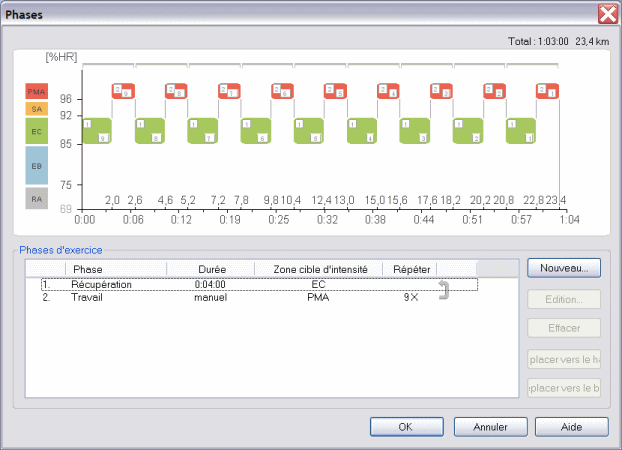The height and width of the screenshot is (450, 622).
Task: Confirm with the OK button
Action: (406, 426)
